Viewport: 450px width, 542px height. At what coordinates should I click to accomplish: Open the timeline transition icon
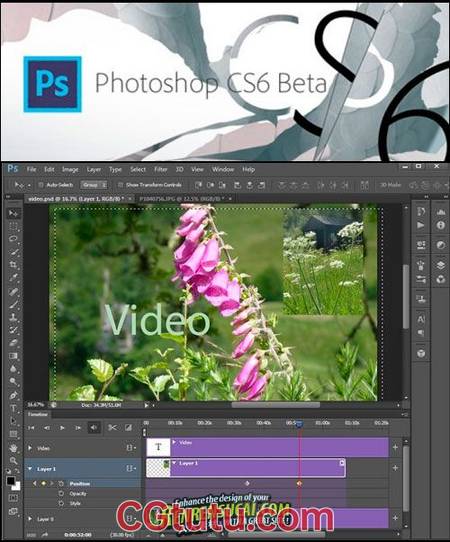tap(128, 428)
